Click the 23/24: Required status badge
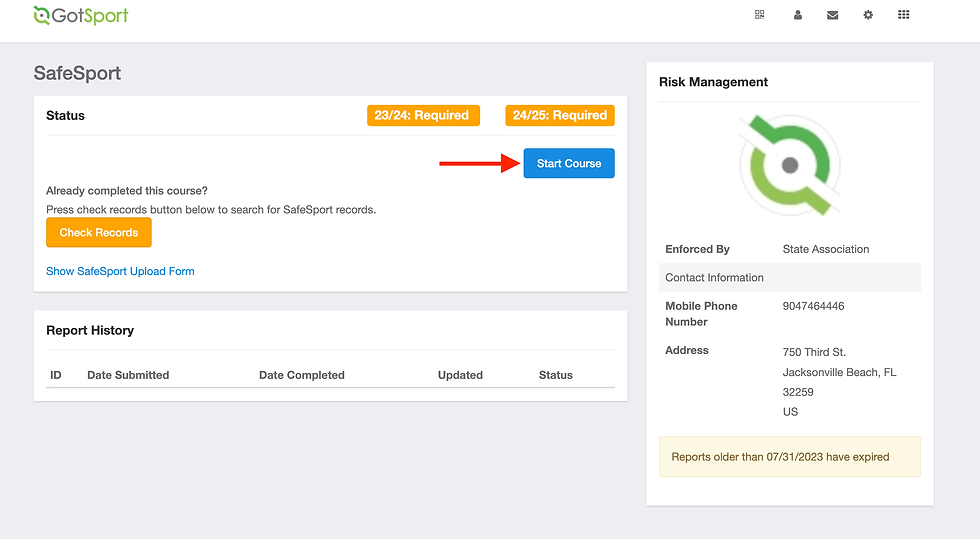 pyautogui.click(x=423, y=116)
